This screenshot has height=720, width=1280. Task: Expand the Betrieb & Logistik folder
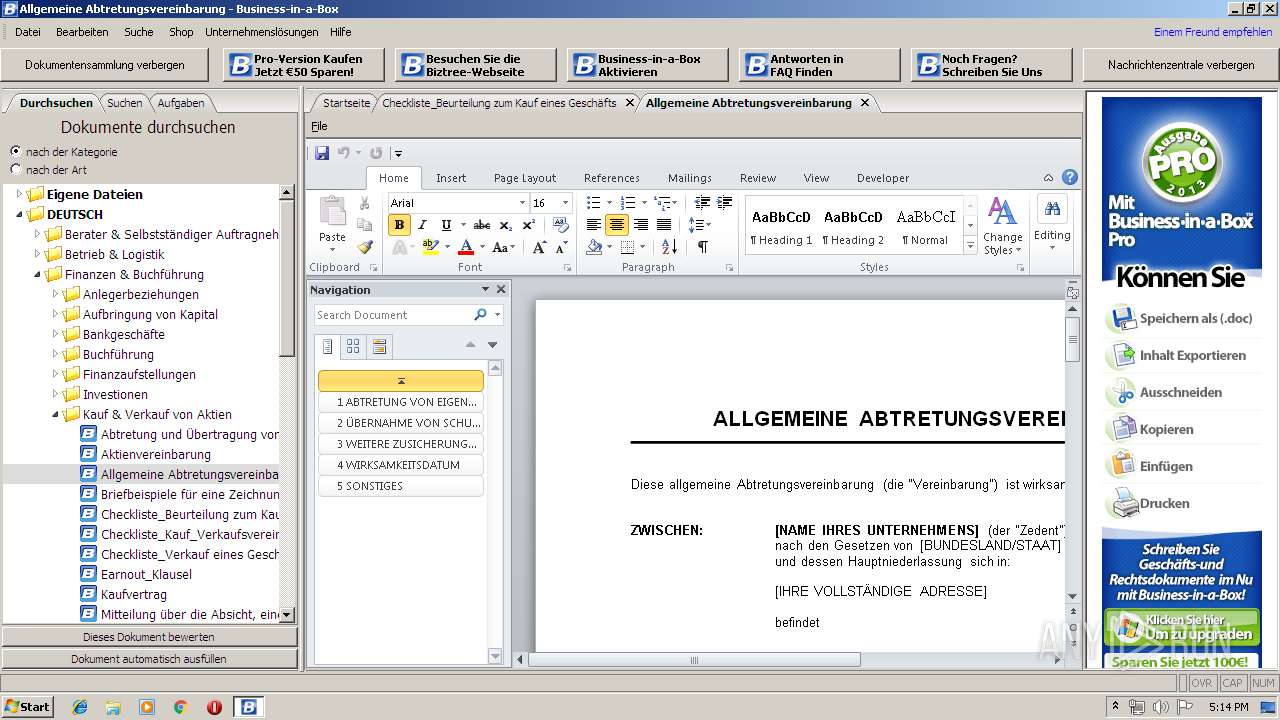coord(37,254)
